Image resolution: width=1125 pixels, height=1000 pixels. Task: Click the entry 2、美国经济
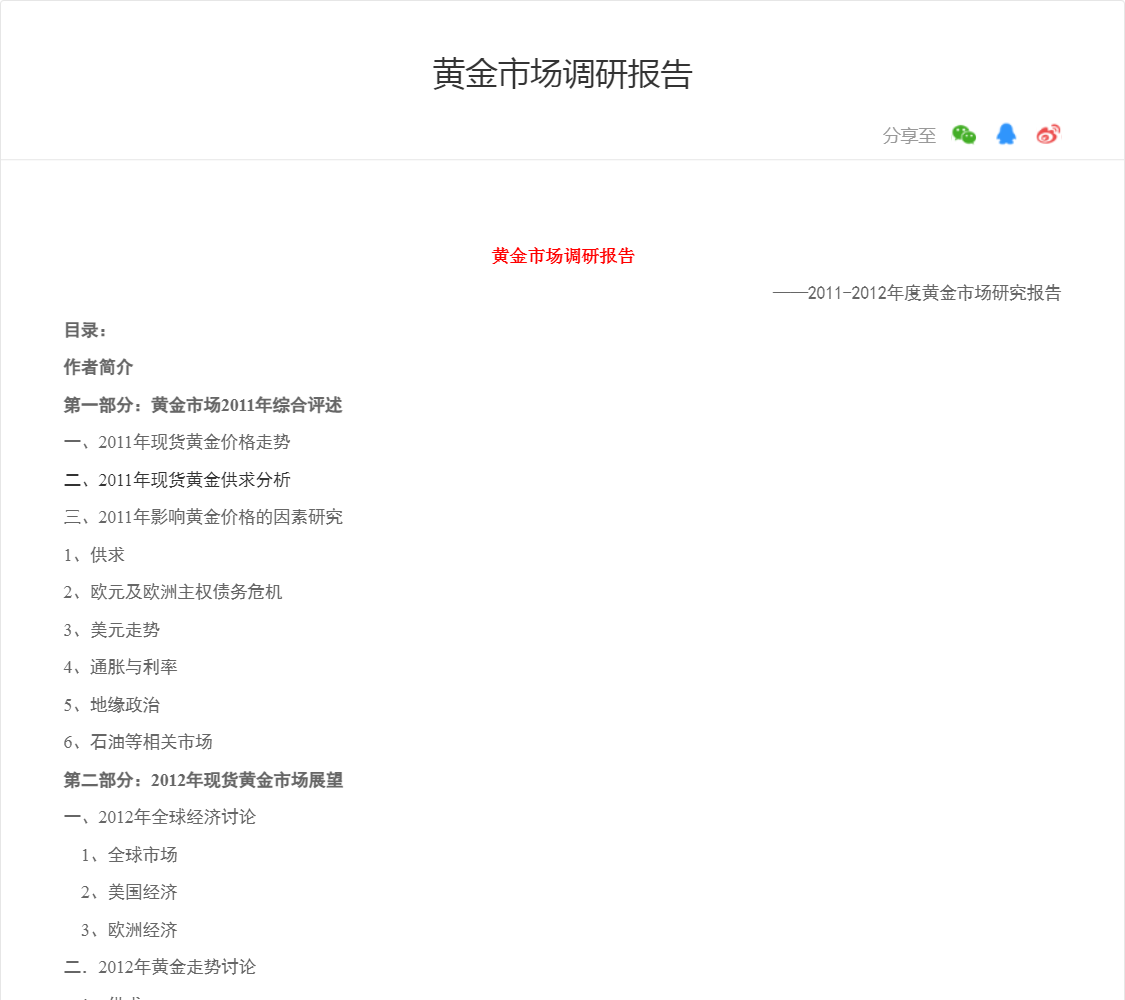129,892
